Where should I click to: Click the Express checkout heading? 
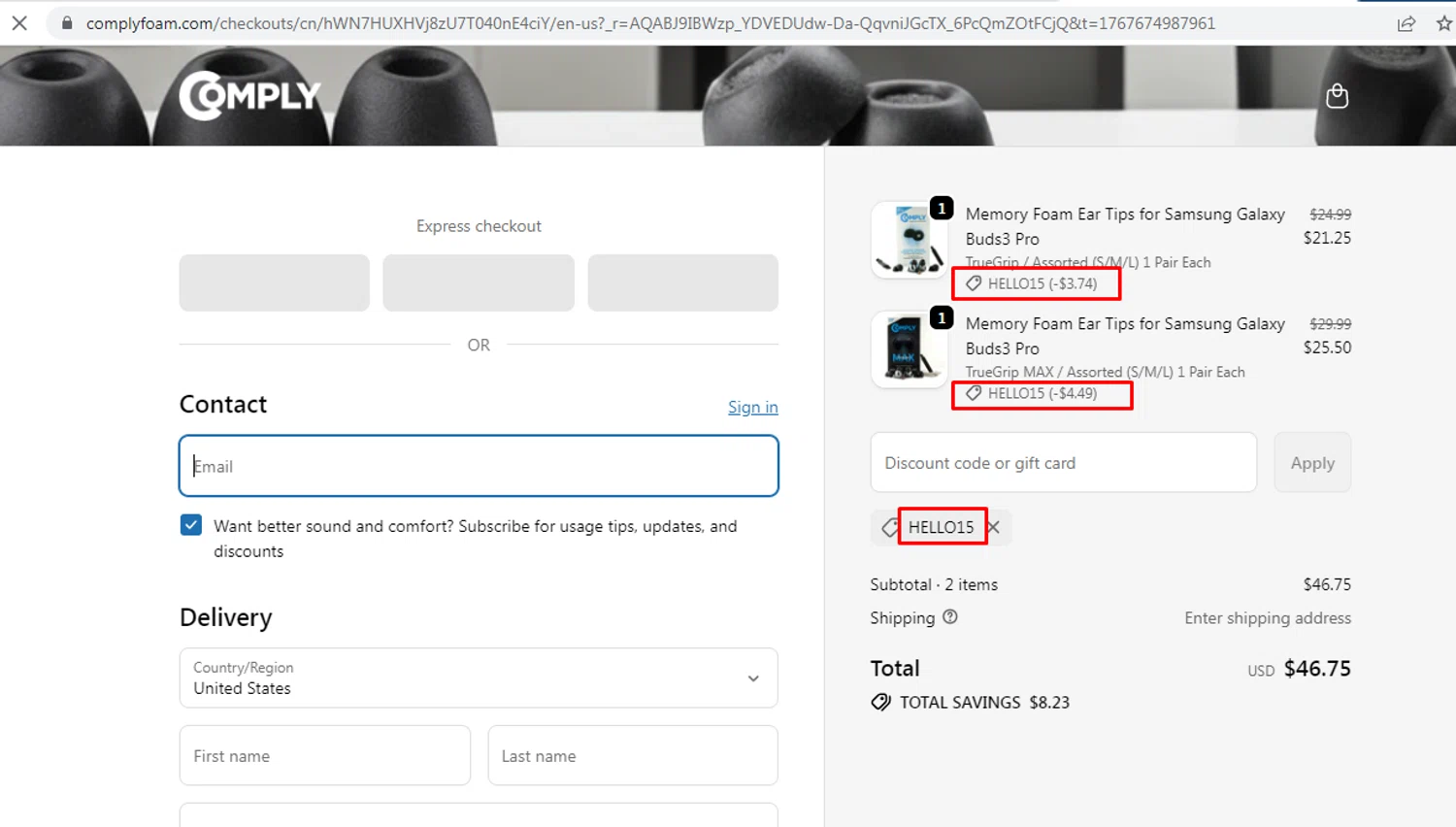(479, 226)
